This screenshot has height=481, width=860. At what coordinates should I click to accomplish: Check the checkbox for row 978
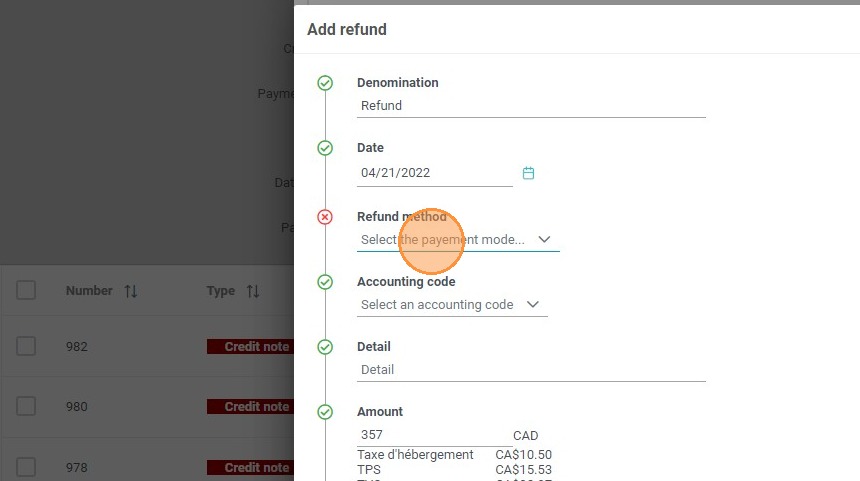coord(26,467)
